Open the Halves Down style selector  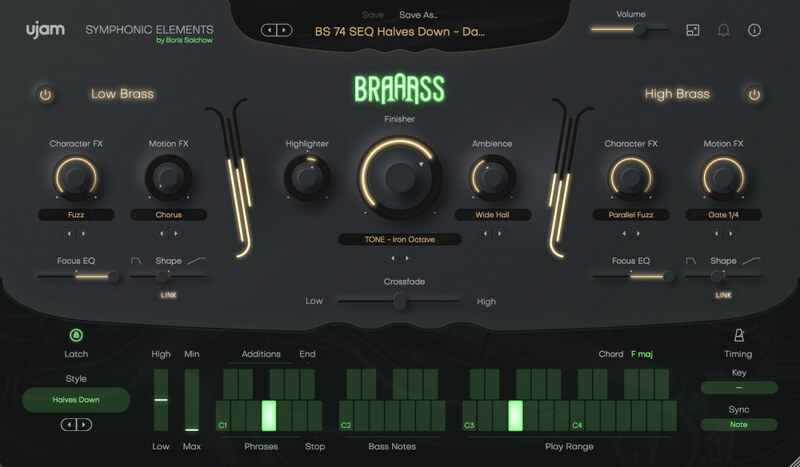(76, 400)
